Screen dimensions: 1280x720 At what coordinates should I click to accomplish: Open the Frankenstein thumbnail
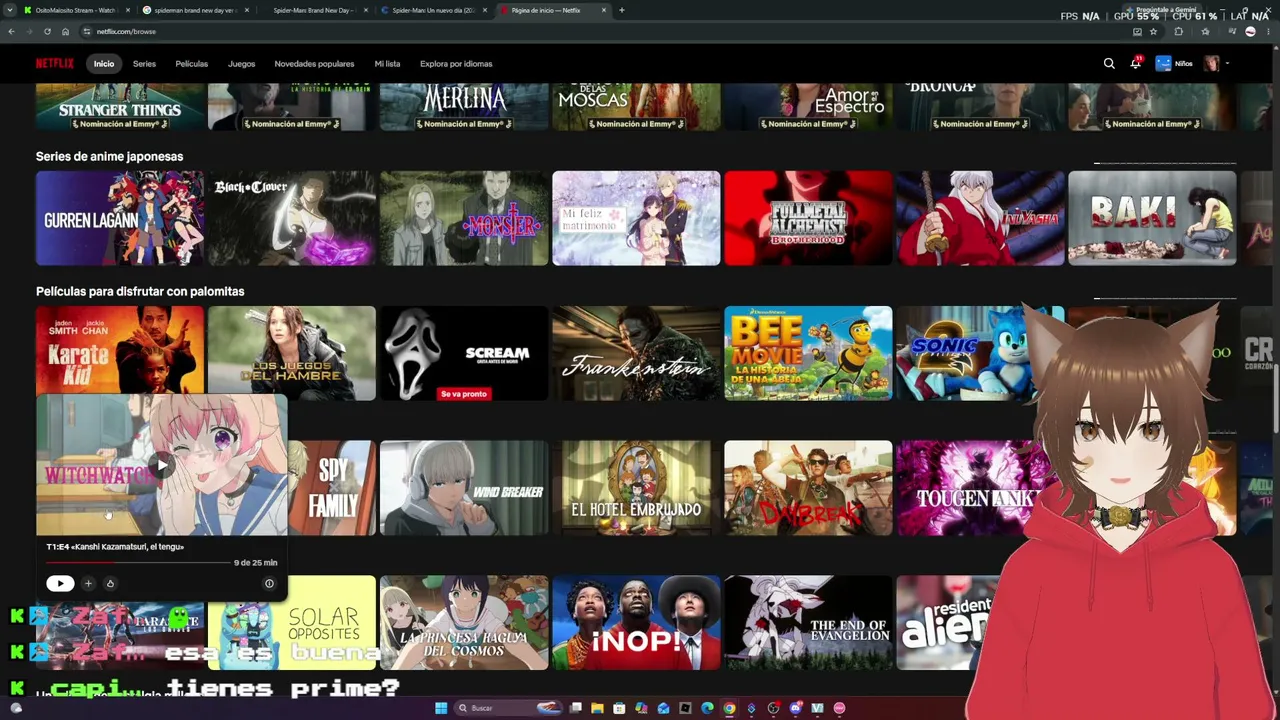(x=636, y=353)
